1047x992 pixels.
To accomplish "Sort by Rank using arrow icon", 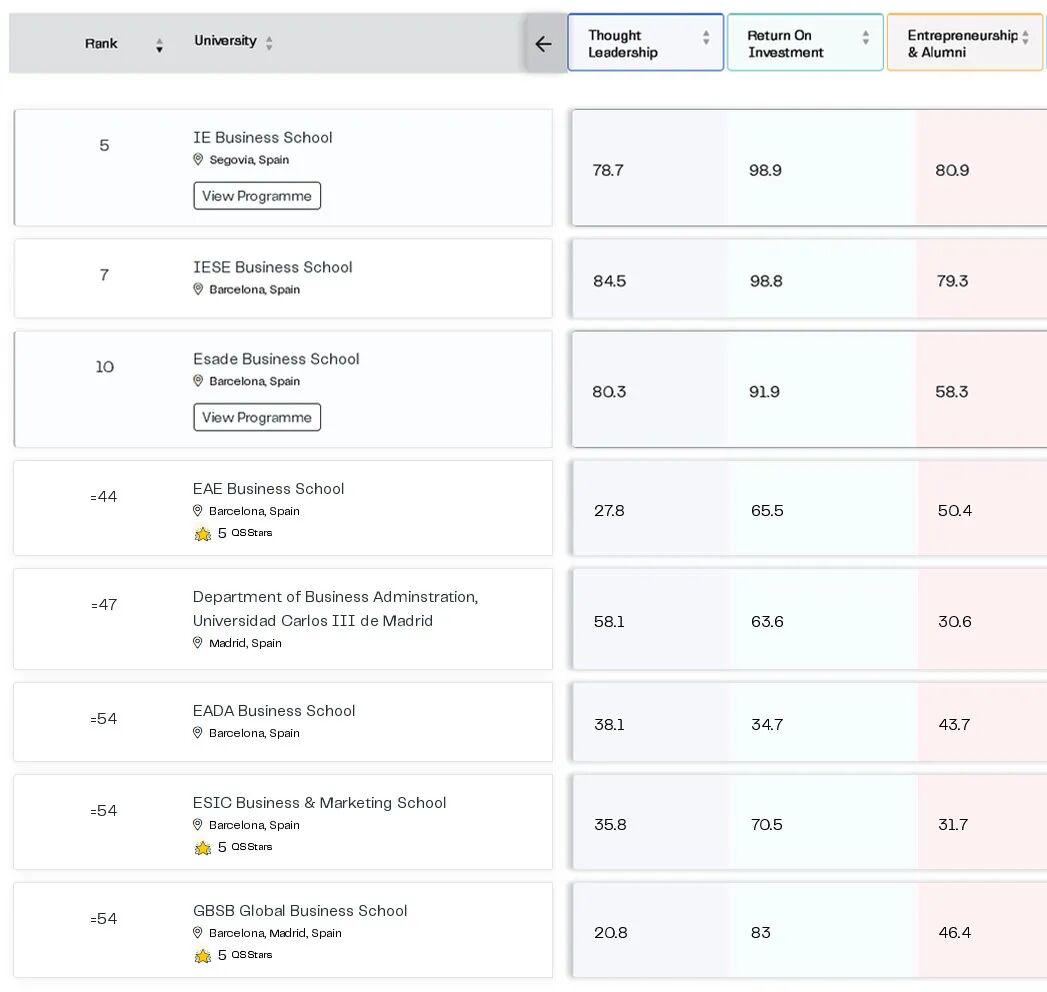I will [159, 45].
